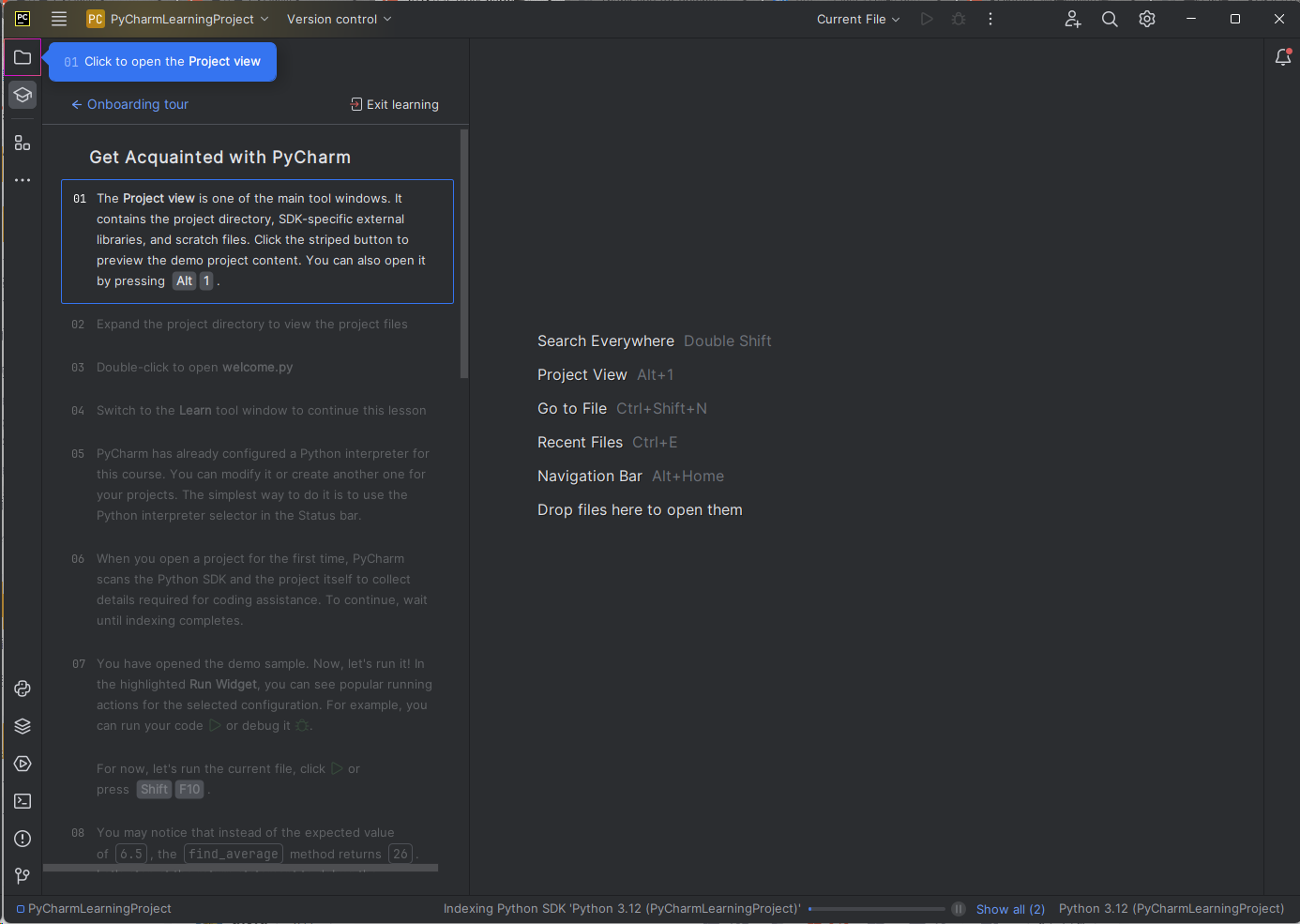Open the Python 3.12 interpreter selector
This screenshot has height=924, width=1300.
pos(1172,909)
